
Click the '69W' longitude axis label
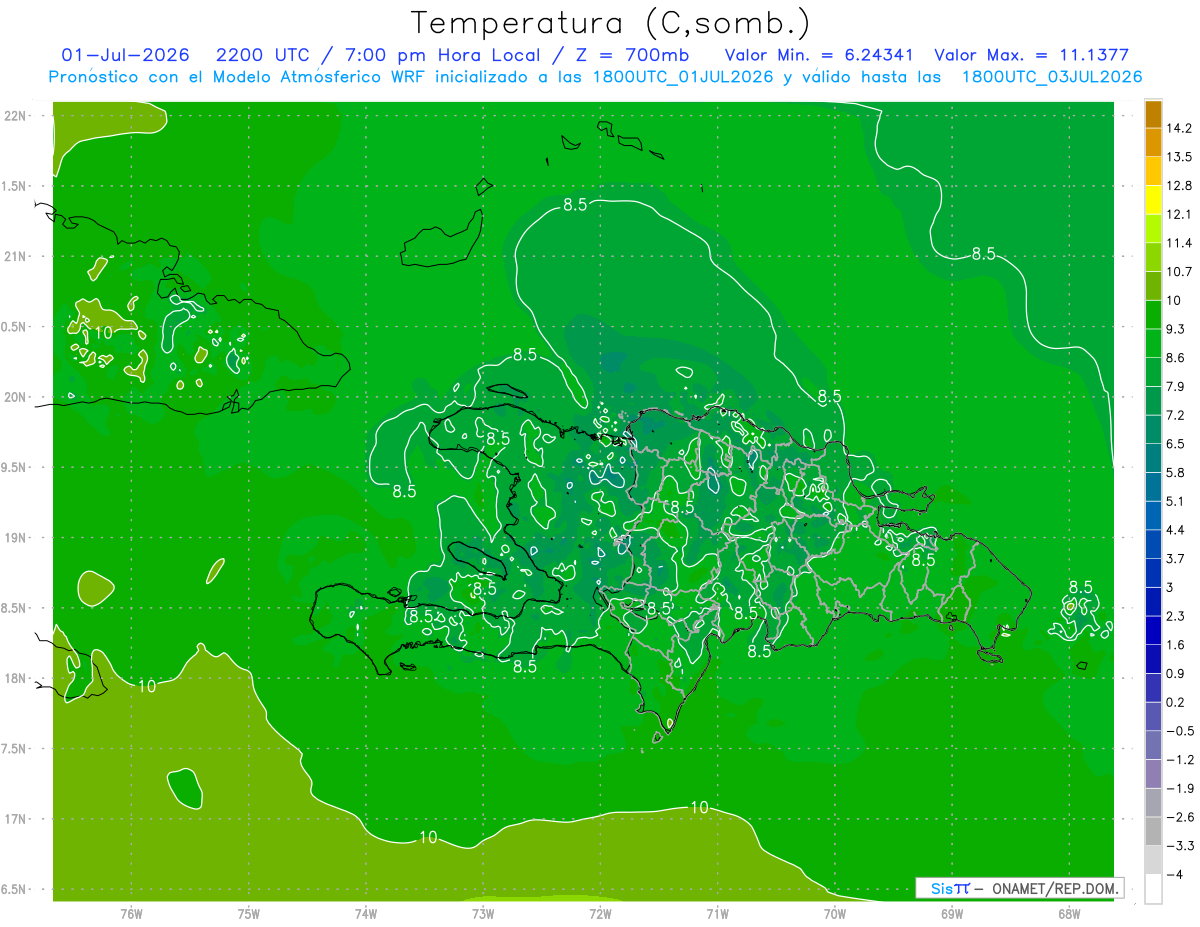point(952,914)
